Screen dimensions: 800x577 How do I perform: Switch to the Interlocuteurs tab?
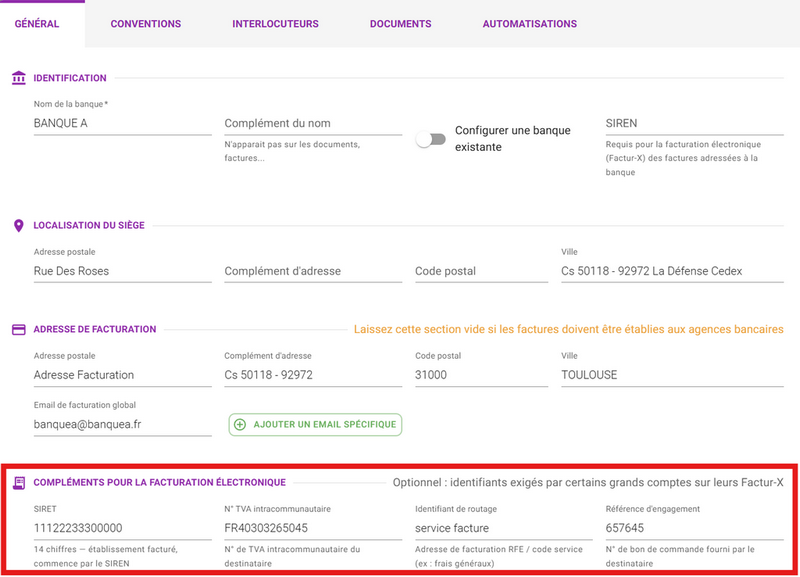pyautogui.click(x=276, y=24)
